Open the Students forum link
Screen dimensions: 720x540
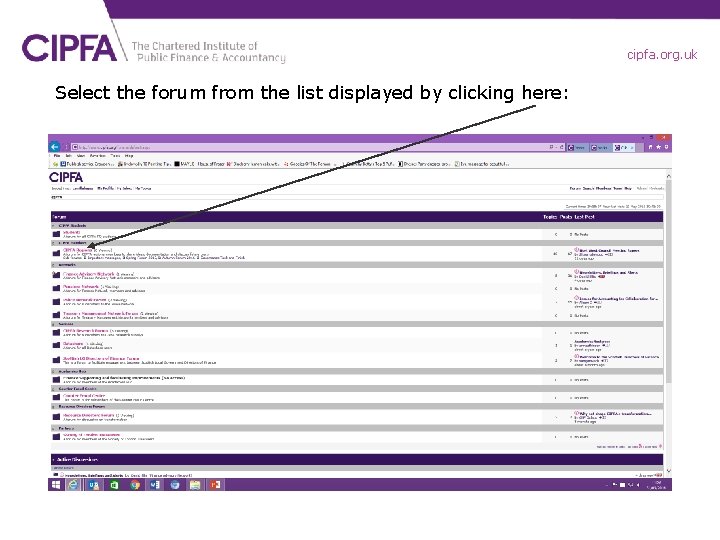point(72,232)
